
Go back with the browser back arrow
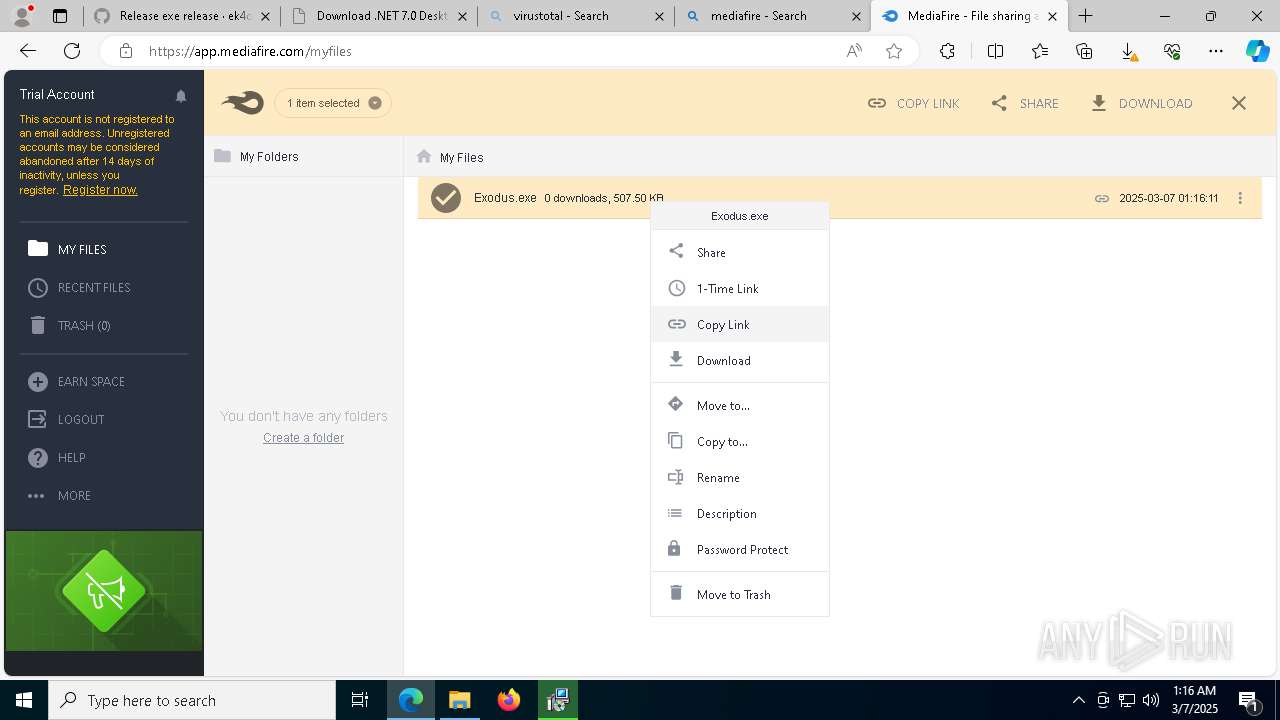pos(28,51)
